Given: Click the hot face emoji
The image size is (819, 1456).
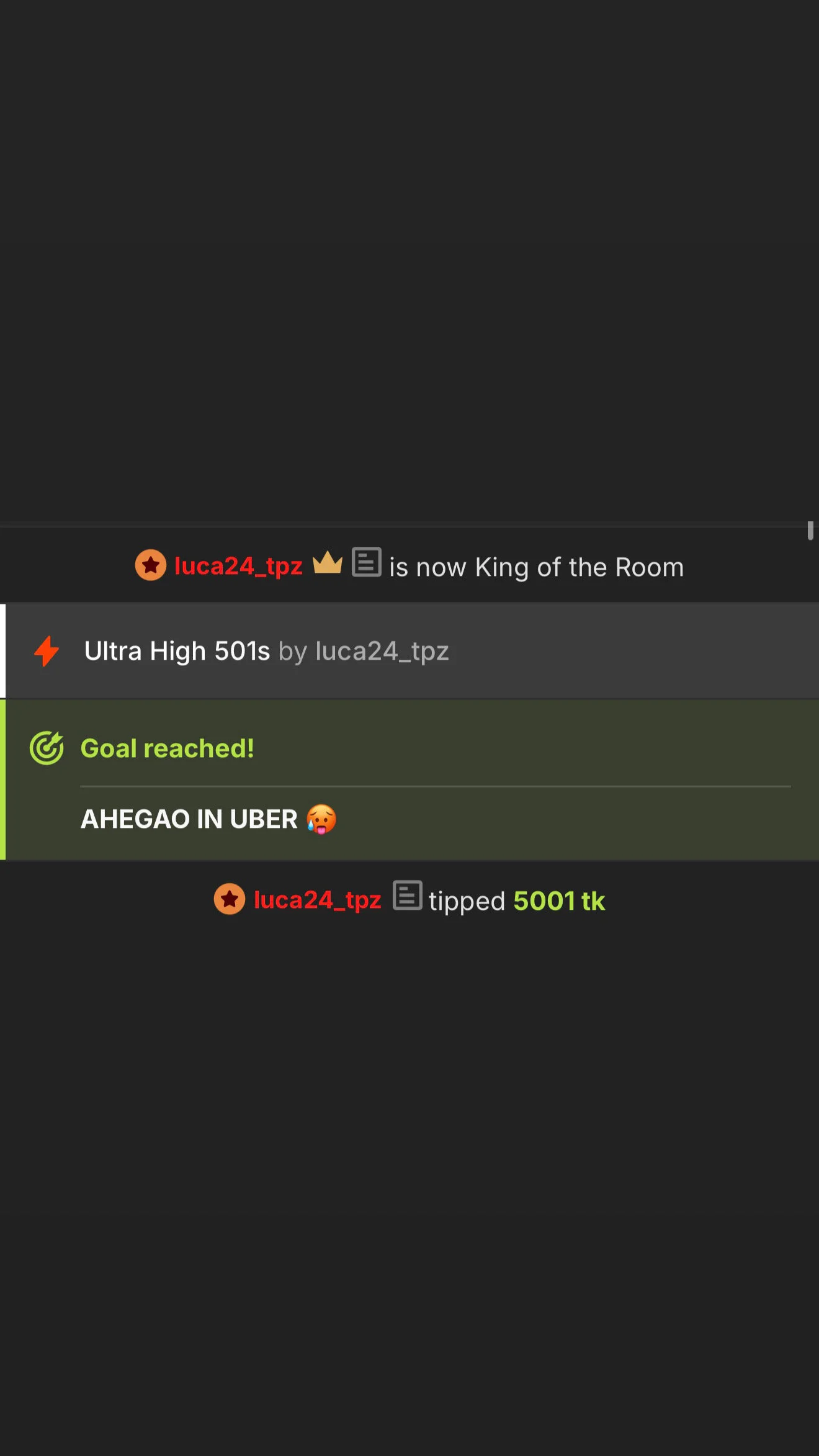Looking at the screenshot, I should (x=321, y=819).
